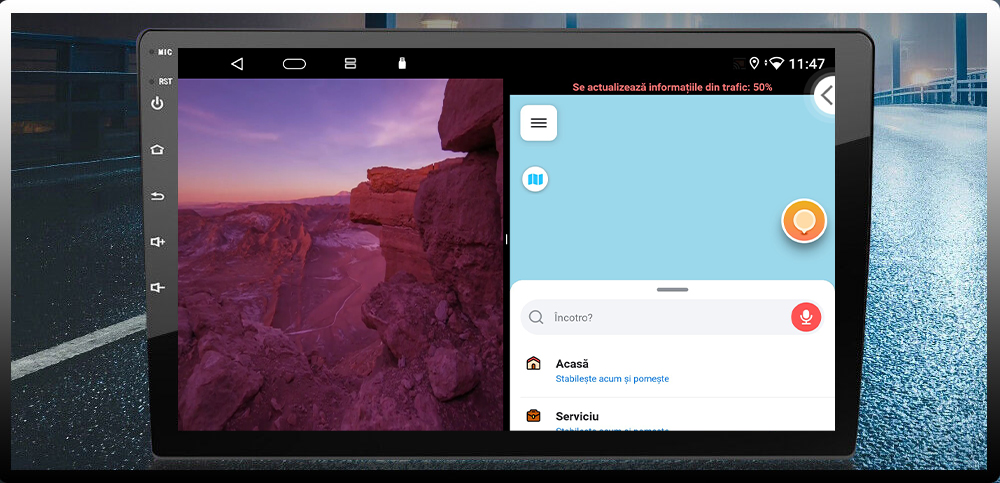Tap the traffic info update status message
Screen dimensions: 1000x483
672,87
